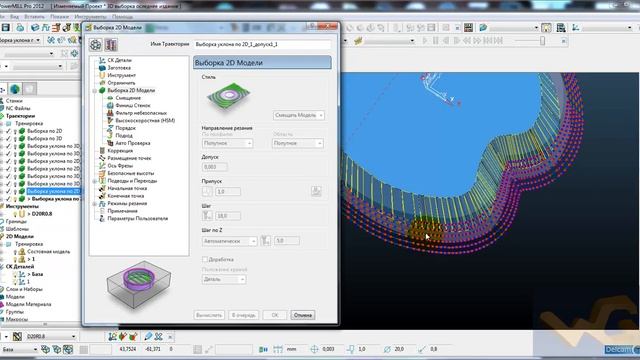The width and height of the screenshot is (640, 360).
Task: Select Параметры Пользователя in the dialog tree
Action: 138,218
